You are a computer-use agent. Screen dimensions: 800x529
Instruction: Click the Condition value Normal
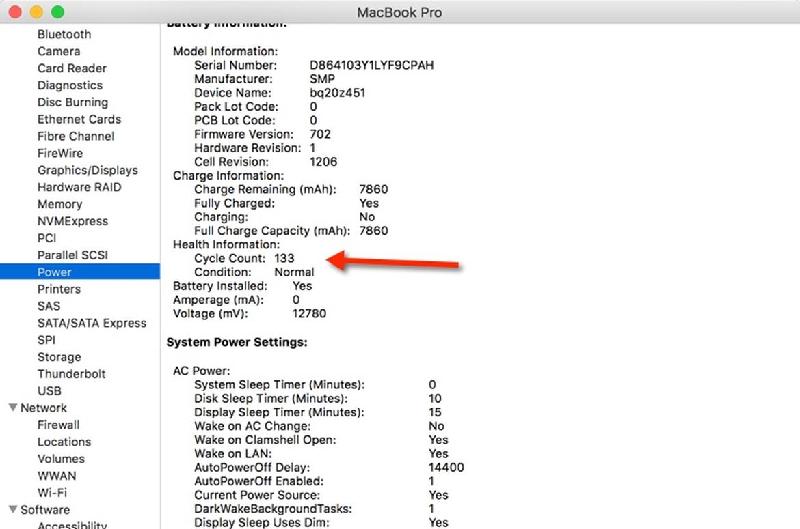294,272
